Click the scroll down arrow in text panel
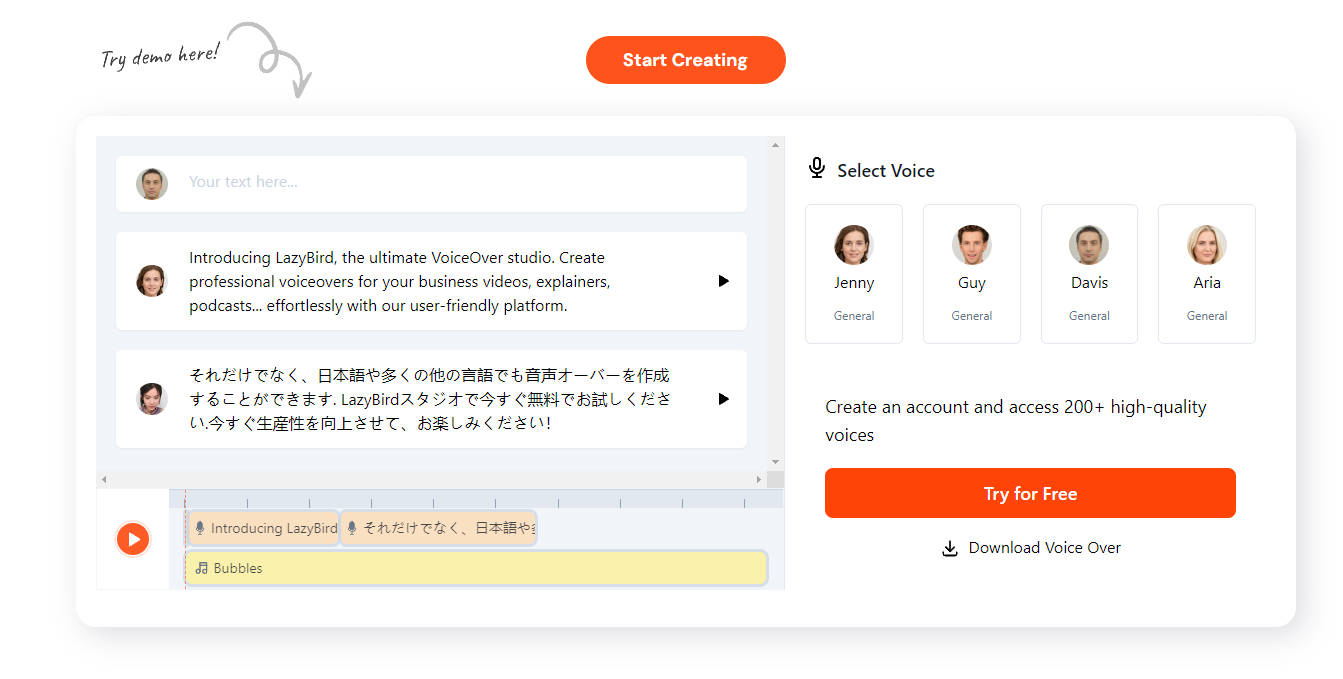The width and height of the screenshot is (1343, 679). coord(775,462)
